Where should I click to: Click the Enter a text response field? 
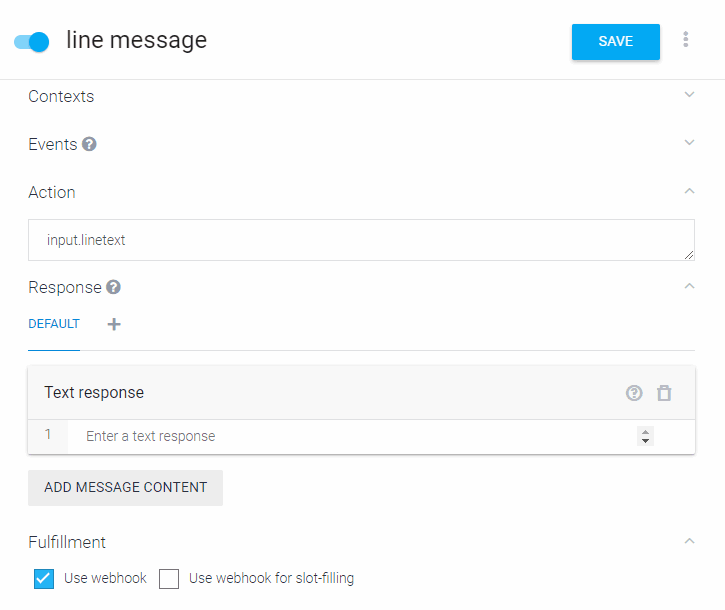(x=350, y=436)
